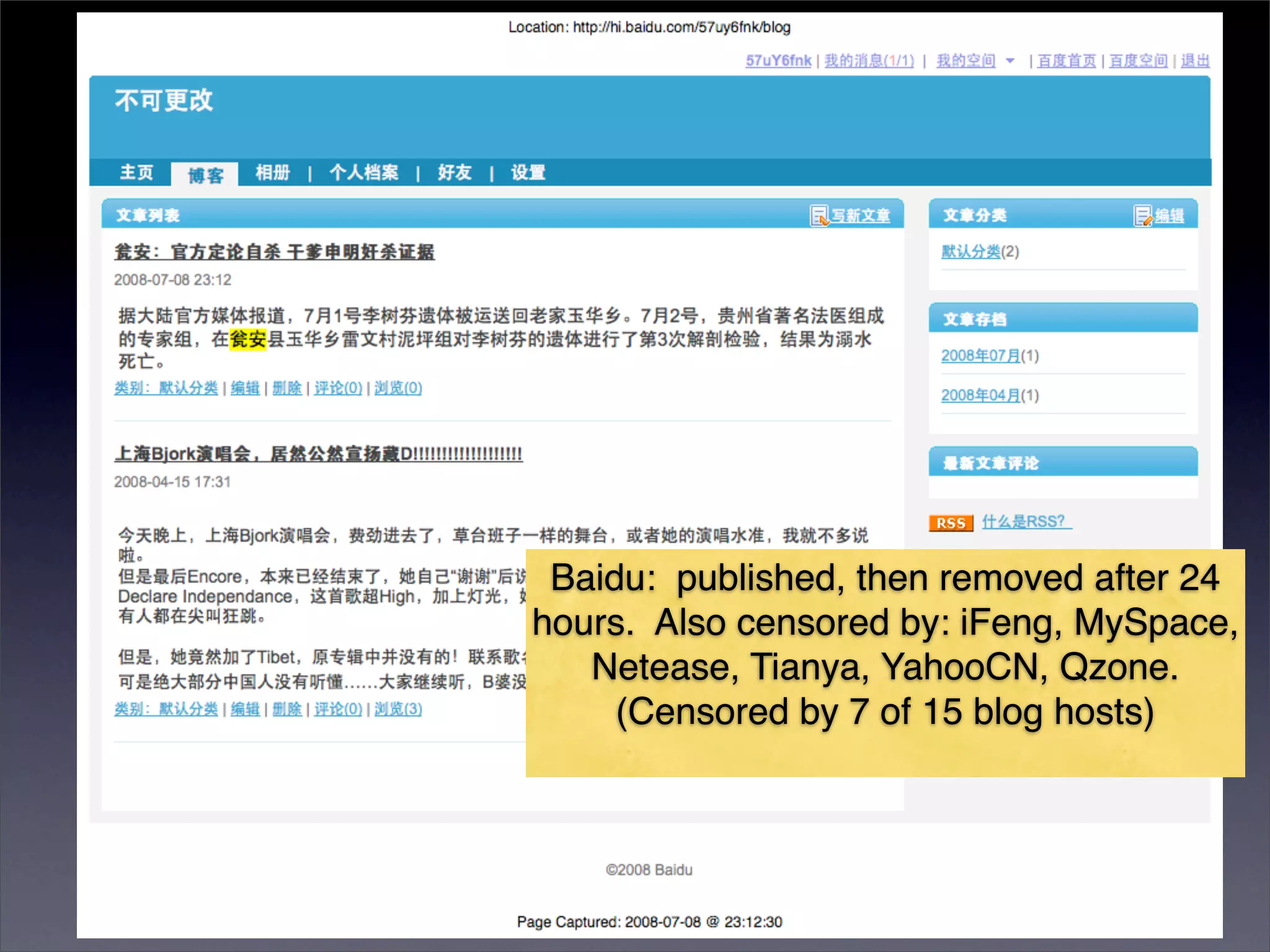Click the Page Captured timestamp text
The image size is (1270, 952).
pos(649,922)
